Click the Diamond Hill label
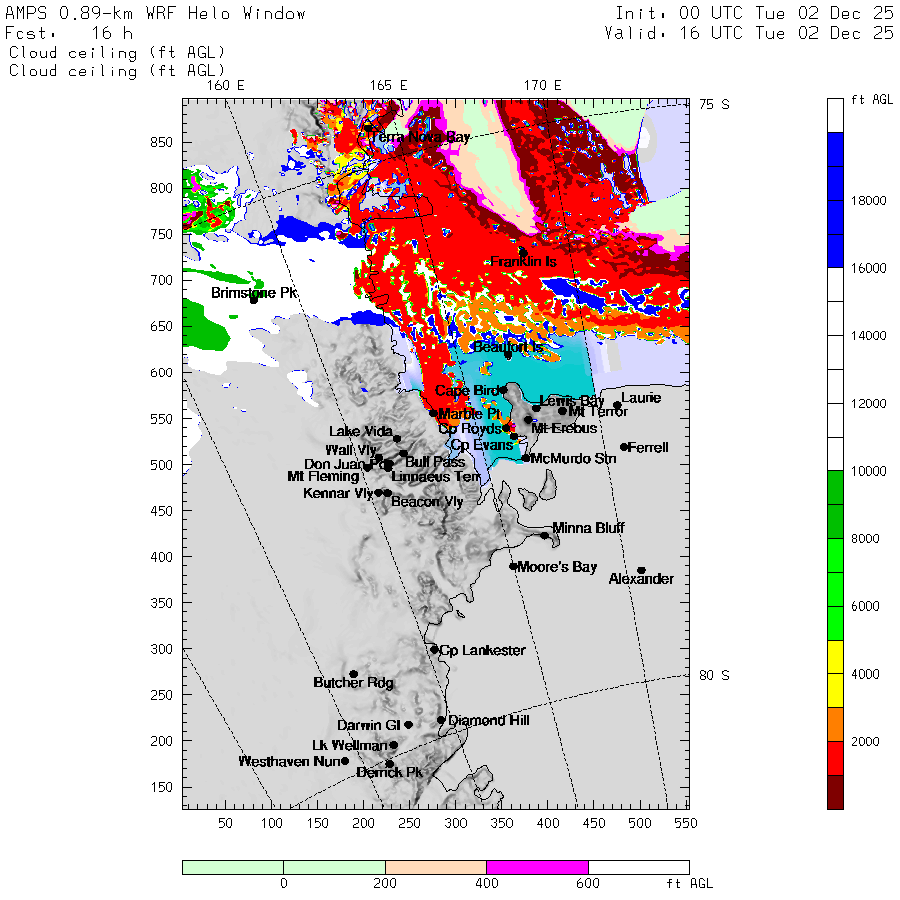The image size is (900, 900). click(488, 720)
